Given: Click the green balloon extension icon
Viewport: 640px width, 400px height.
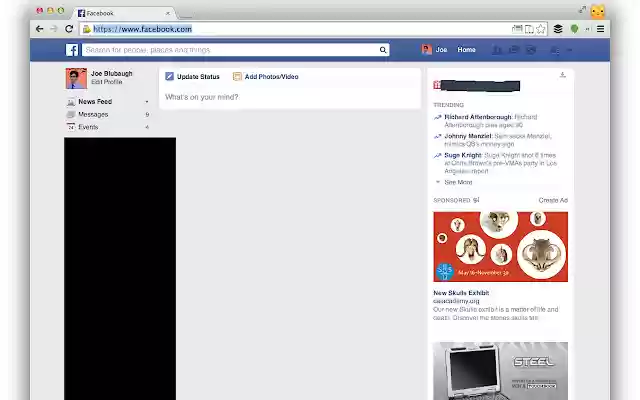Looking at the screenshot, I should tap(574, 29).
